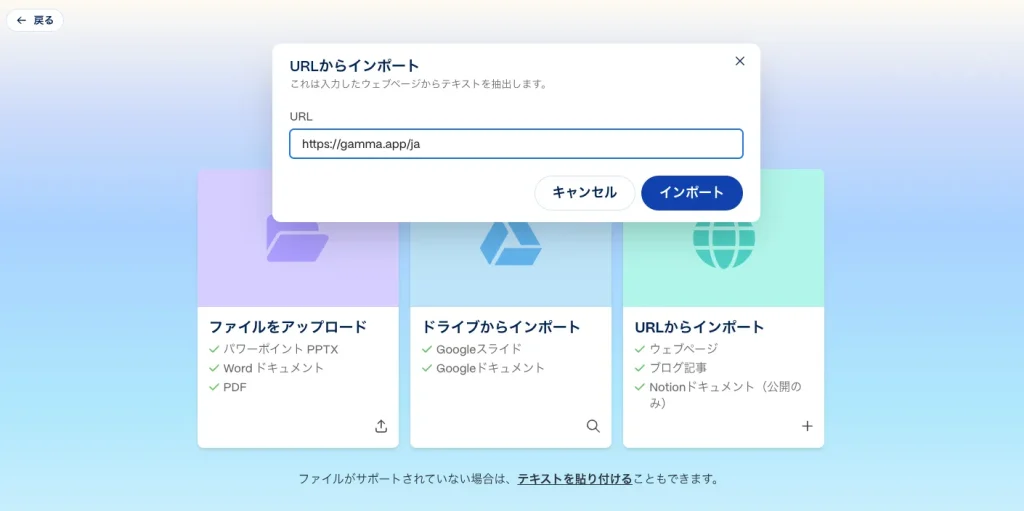This screenshot has height=511, width=1024.
Task: Select URLからインポート card title below the dialog
Action: [x=699, y=327]
